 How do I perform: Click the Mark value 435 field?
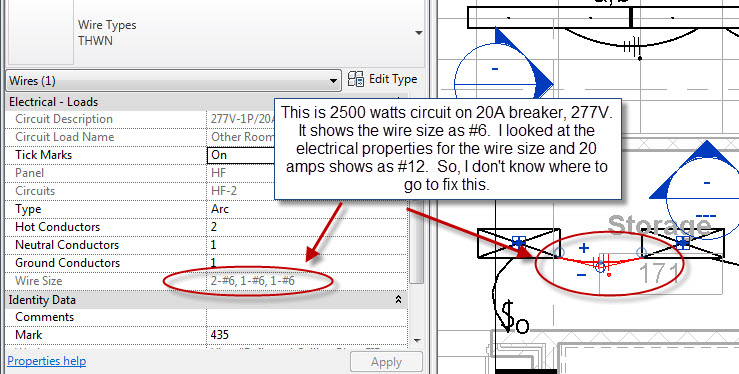[x=307, y=335]
